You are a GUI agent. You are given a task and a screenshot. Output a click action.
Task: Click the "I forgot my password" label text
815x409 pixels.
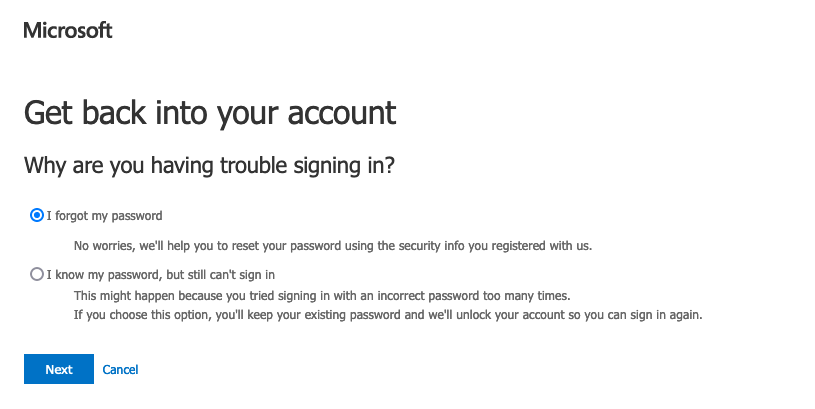[x=104, y=215]
